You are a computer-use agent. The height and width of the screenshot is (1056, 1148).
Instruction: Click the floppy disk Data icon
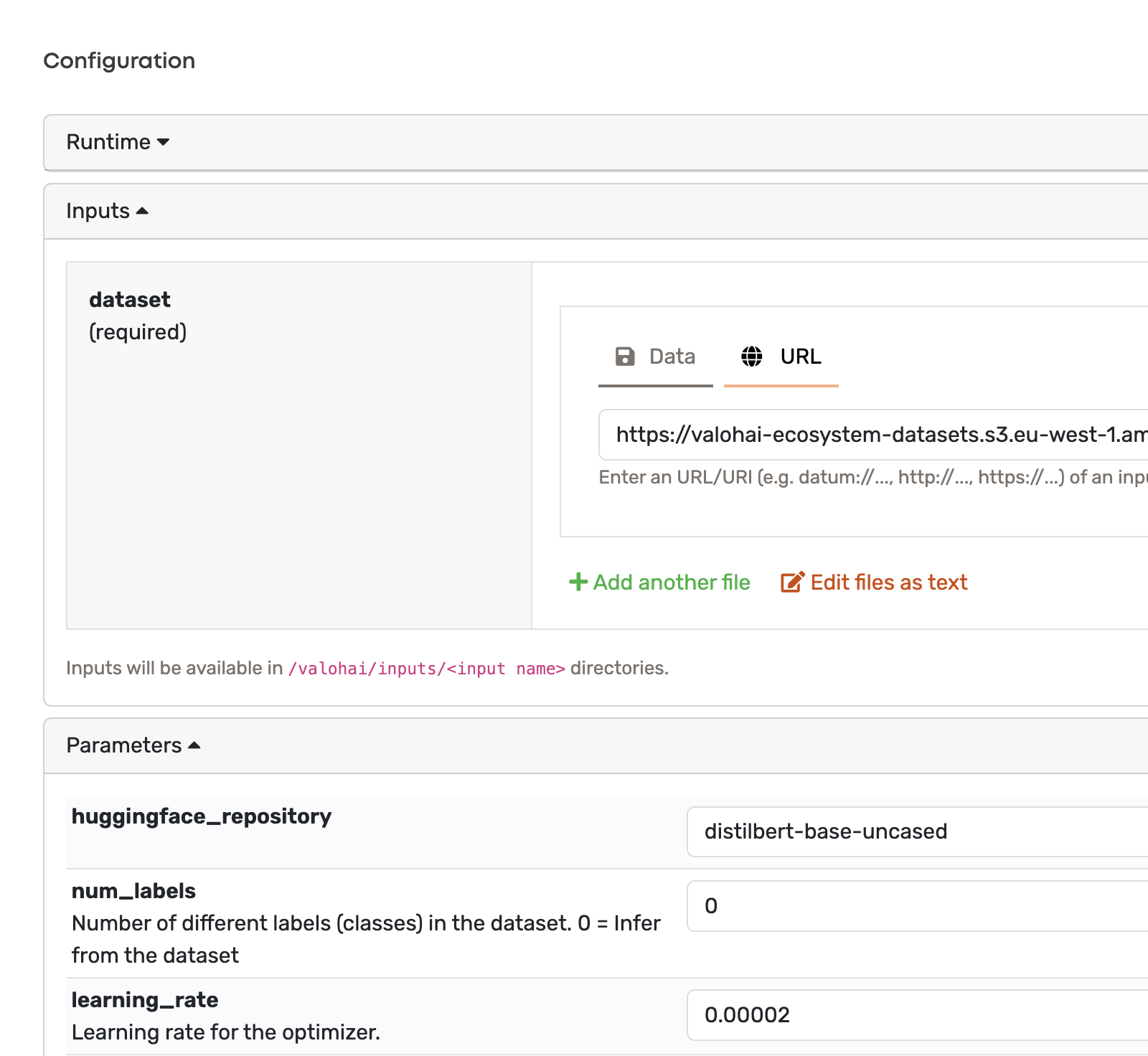point(625,357)
